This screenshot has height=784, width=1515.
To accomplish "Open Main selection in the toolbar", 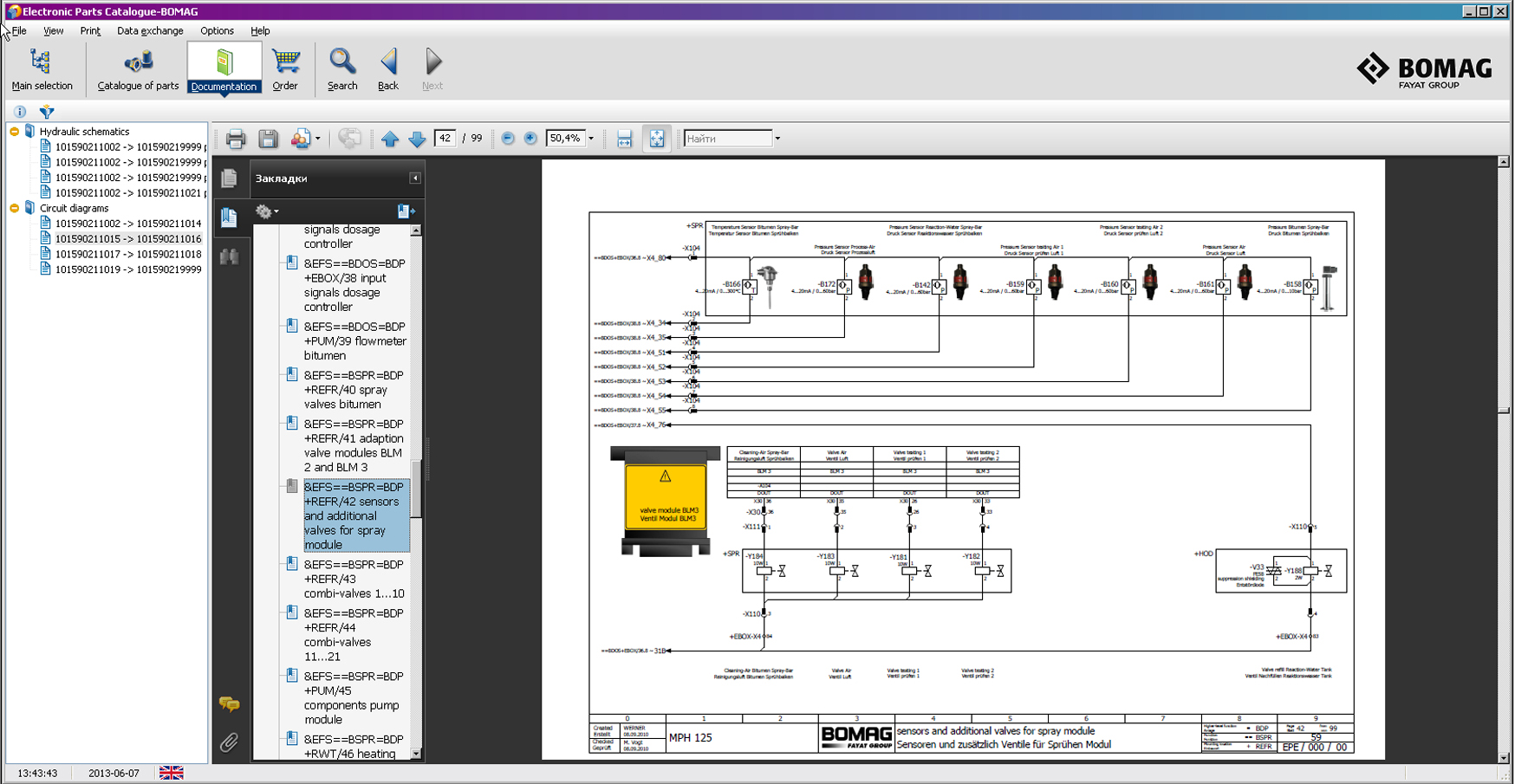I will click(42, 69).
